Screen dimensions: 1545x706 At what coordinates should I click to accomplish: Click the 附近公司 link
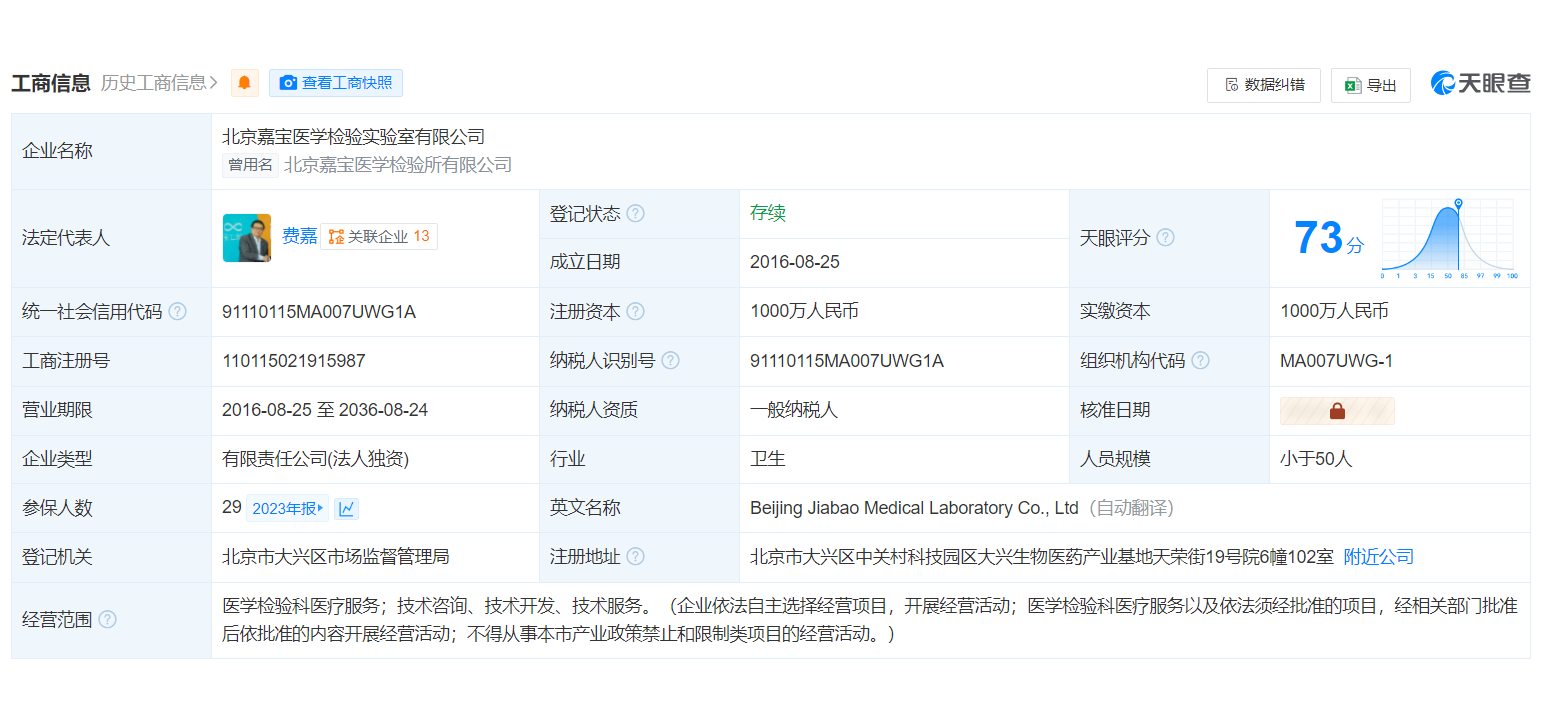point(1379,557)
